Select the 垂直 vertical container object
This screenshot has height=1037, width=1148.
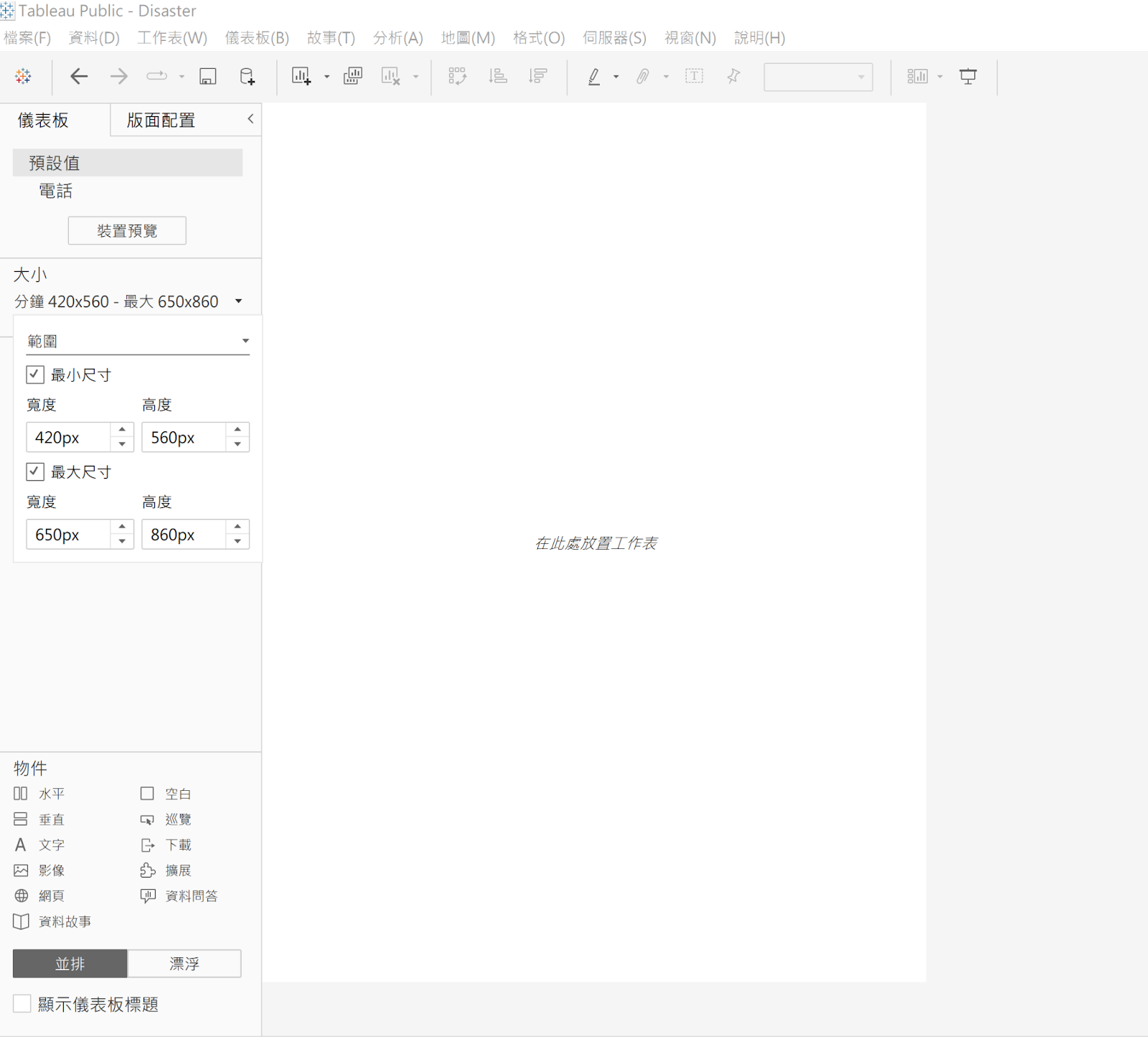click(39, 820)
